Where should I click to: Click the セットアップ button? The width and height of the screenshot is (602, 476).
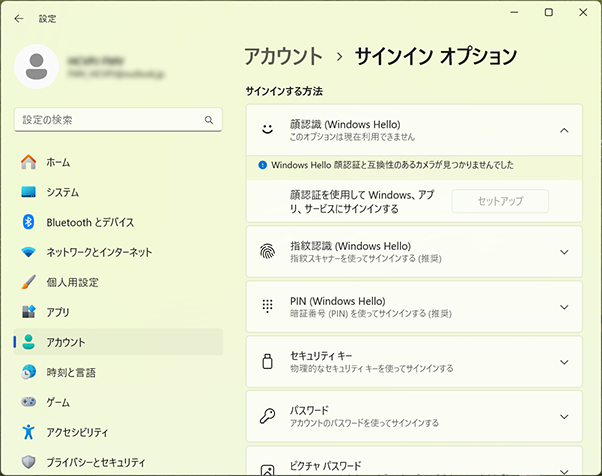500,201
